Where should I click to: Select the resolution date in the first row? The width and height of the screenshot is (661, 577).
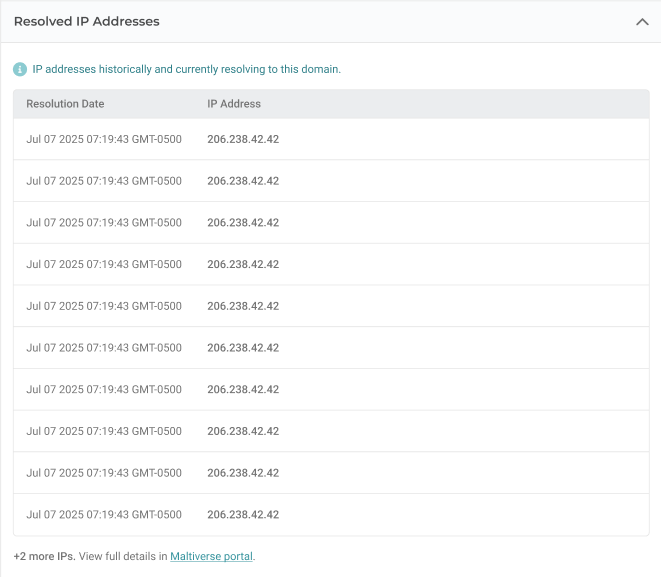[104, 139]
